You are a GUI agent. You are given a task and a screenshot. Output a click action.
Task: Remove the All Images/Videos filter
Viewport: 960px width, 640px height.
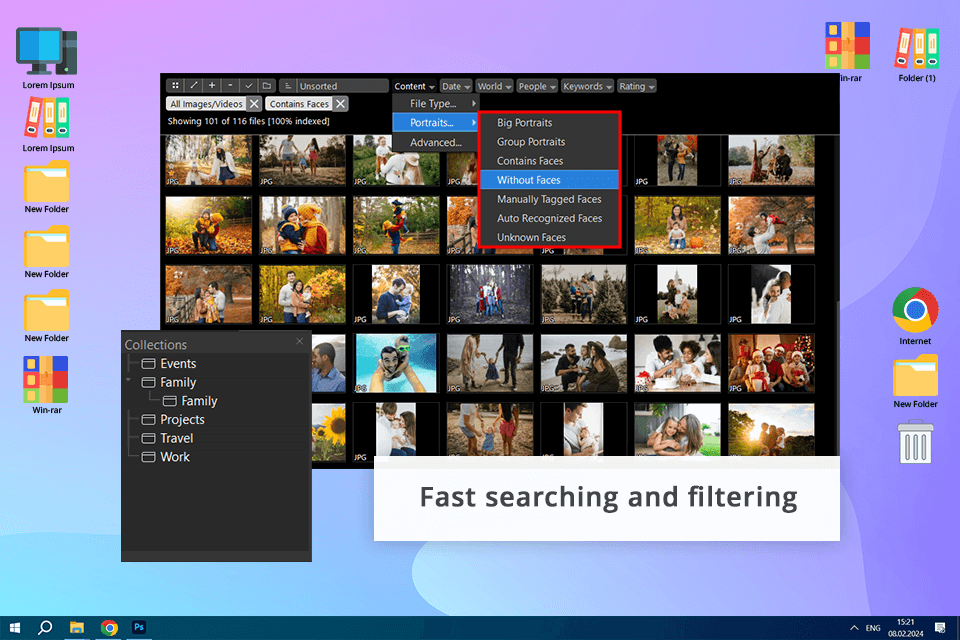(x=254, y=104)
